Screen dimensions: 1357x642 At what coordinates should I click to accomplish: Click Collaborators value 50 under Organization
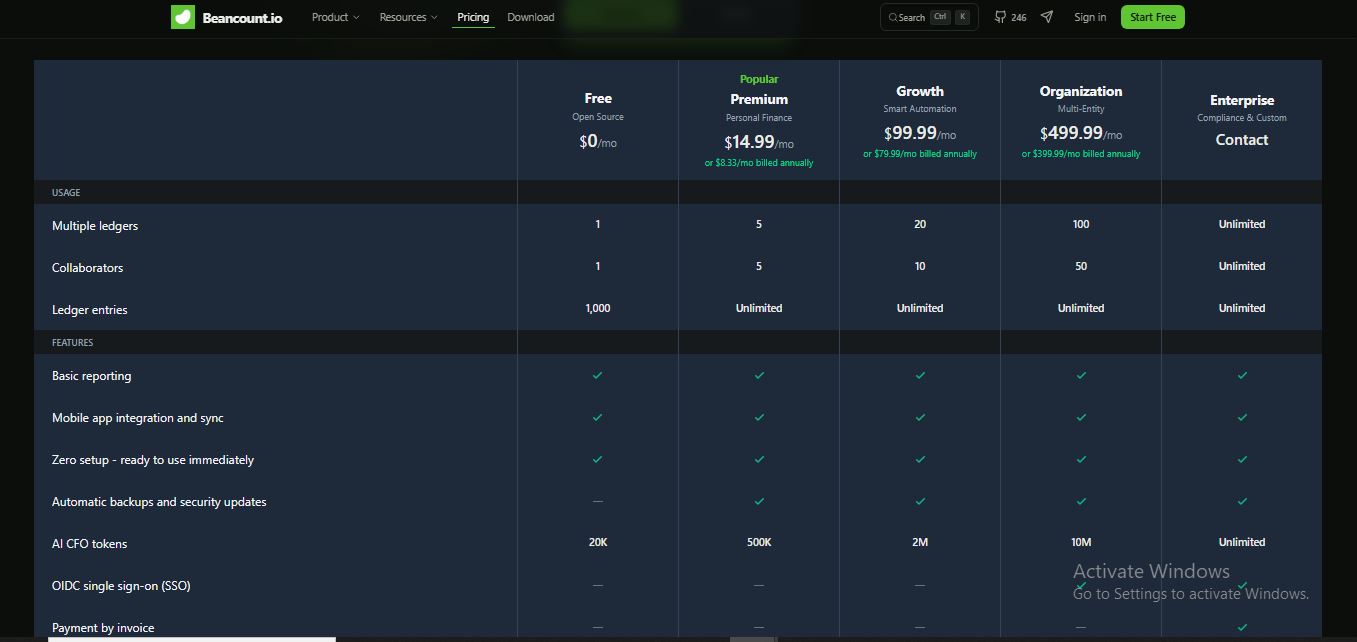click(1081, 266)
